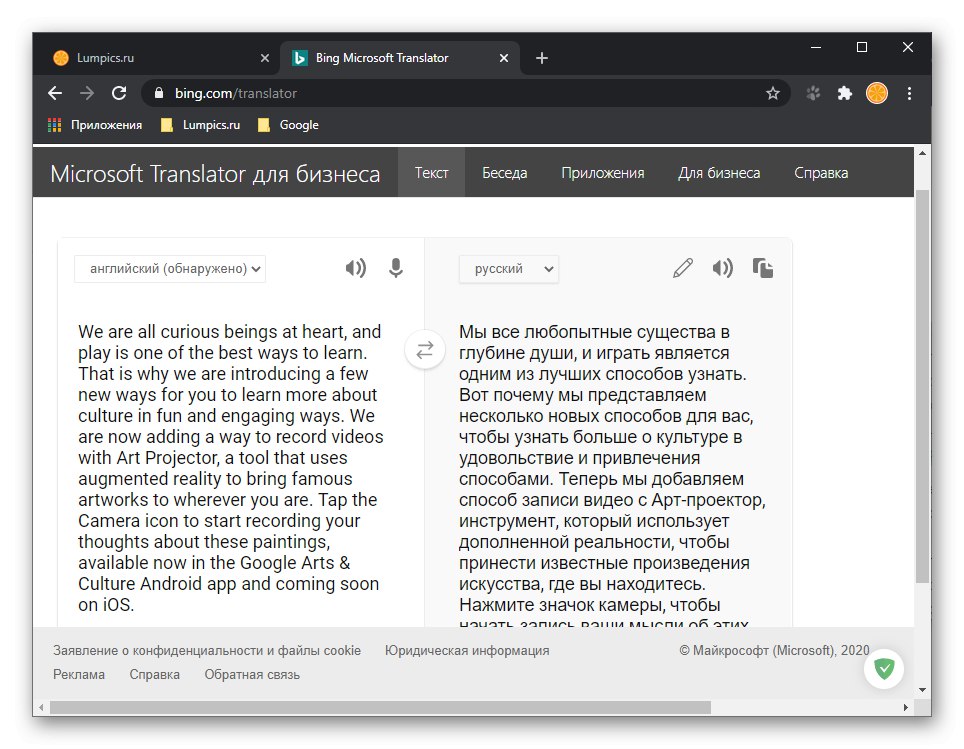The height and width of the screenshot is (749, 964).
Task: Activate microphone voice input
Action: (x=396, y=268)
